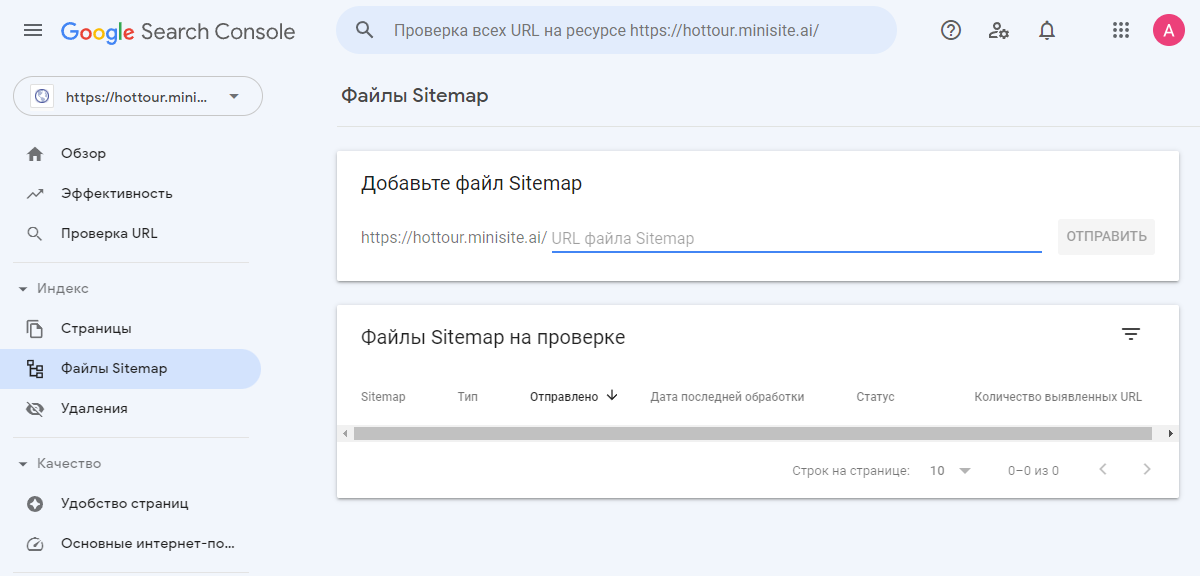This screenshot has height=576, width=1200.
Task: Open the hamburger main menu
Action: (x=33, y=31)
